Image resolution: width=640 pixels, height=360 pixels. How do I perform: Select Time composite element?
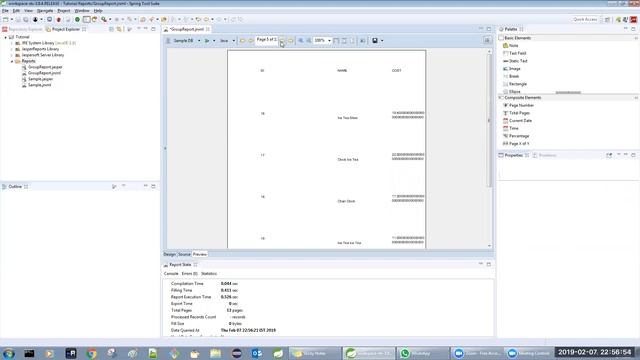click(x=511, y=129)
